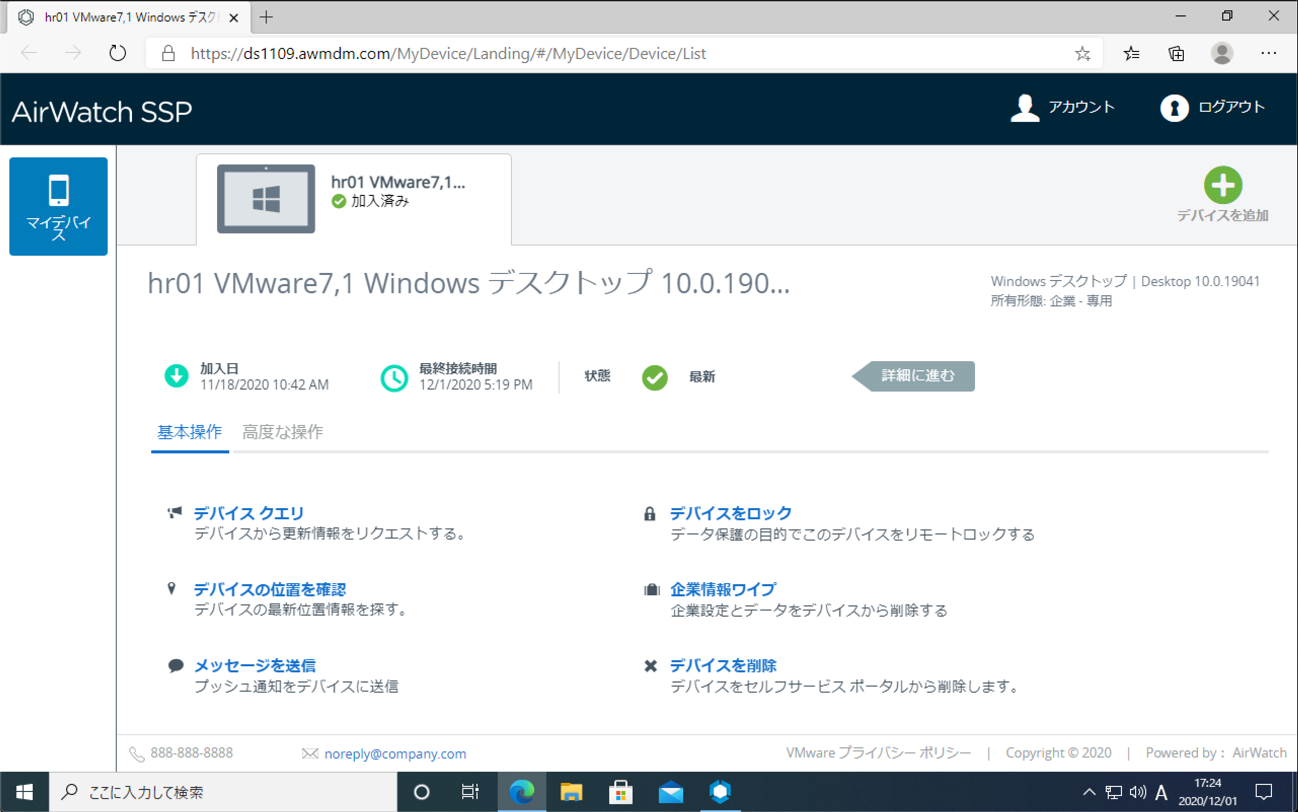Switch to 高度な操作 tab
This screenshot has height=812, width=1298.
283,432
